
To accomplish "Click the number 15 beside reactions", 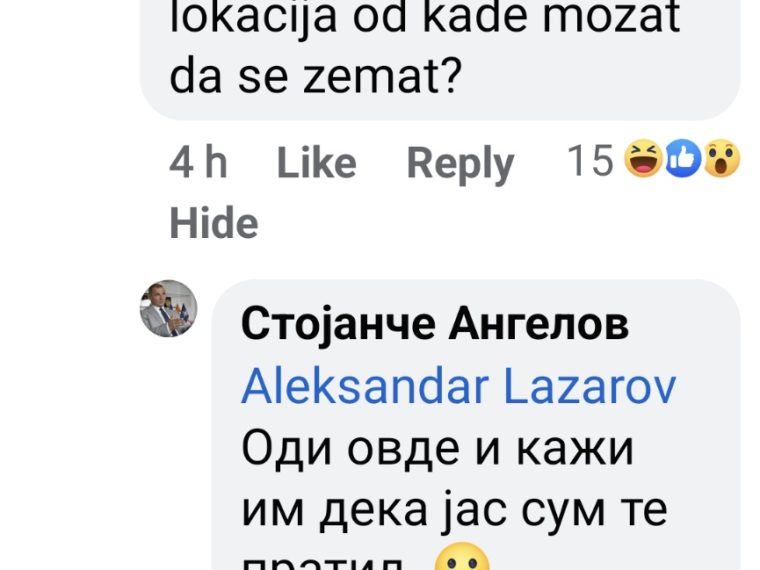I will pos(590,160).
